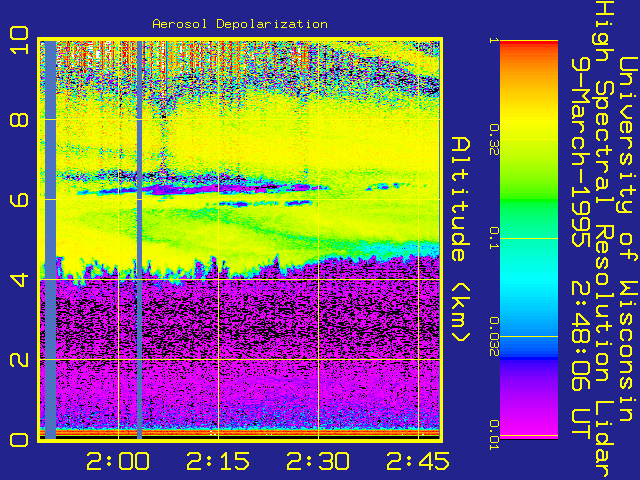Click the '2' altitude axis label
640x480 pixels.
(x=19, y=360)
